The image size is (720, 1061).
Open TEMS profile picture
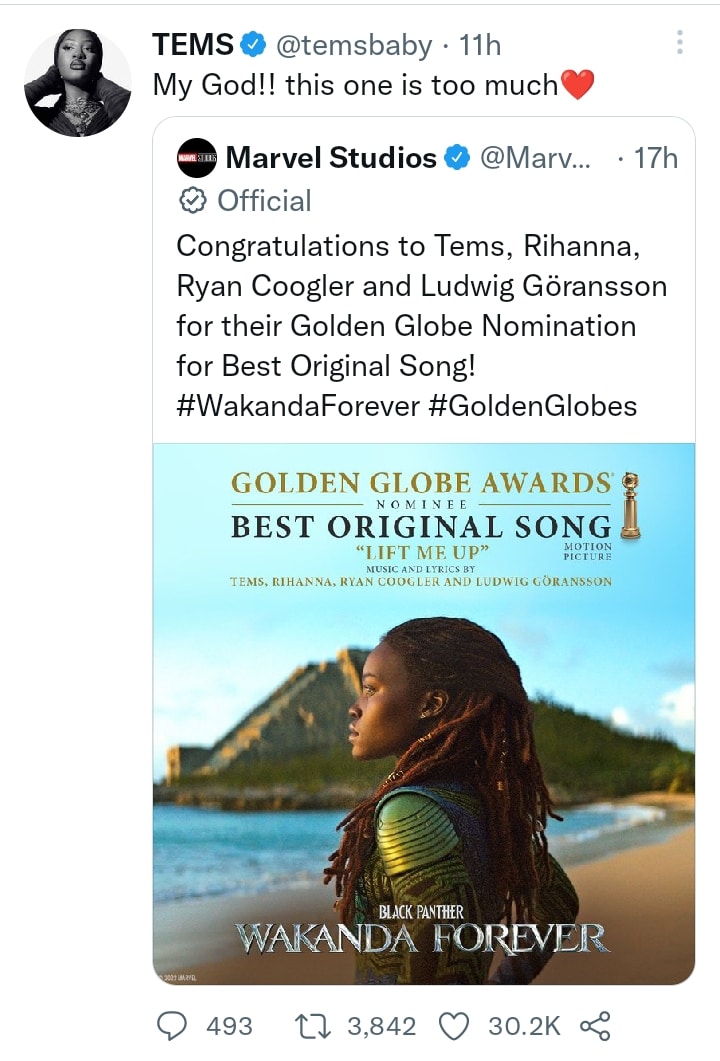coord(77,83)
